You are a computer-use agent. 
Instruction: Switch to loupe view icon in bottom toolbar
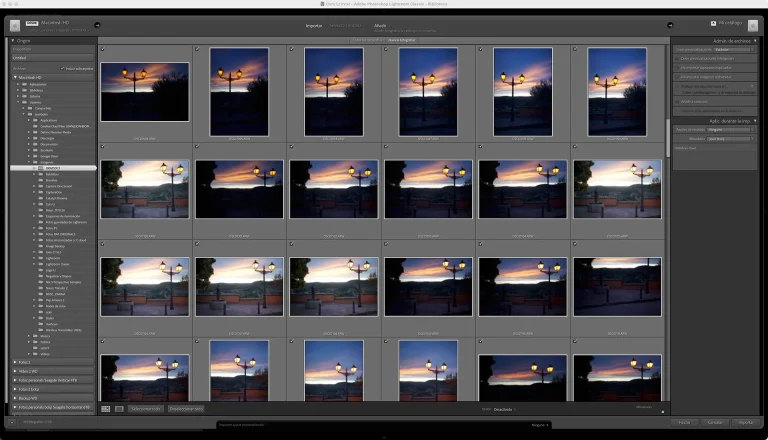pos(119,409)
